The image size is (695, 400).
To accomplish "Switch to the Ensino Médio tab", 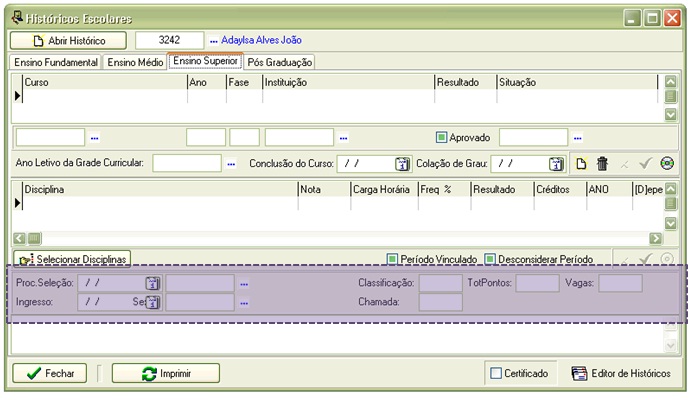I will pyautogui.click(x=135, y=62).
